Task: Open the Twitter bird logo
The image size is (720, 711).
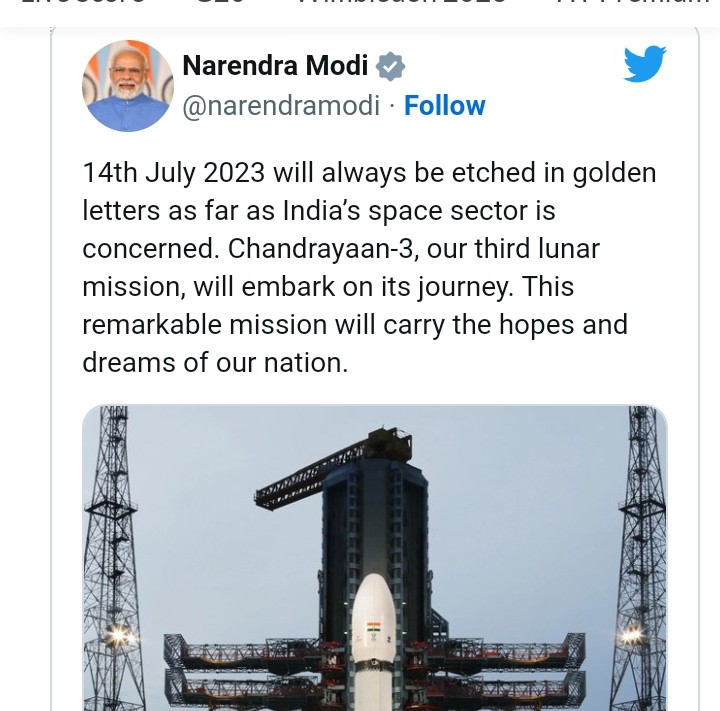Action: coord(645,64)
